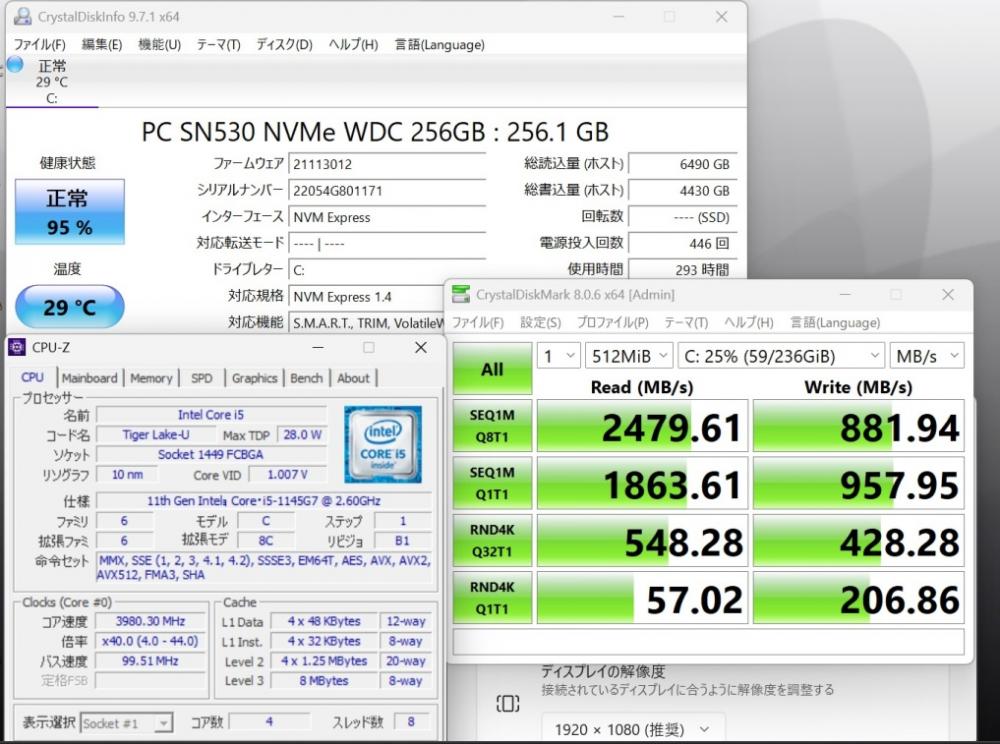
Task: Click SEQ1M Q1T1 read result 1863.61
Action: point(642,483)
